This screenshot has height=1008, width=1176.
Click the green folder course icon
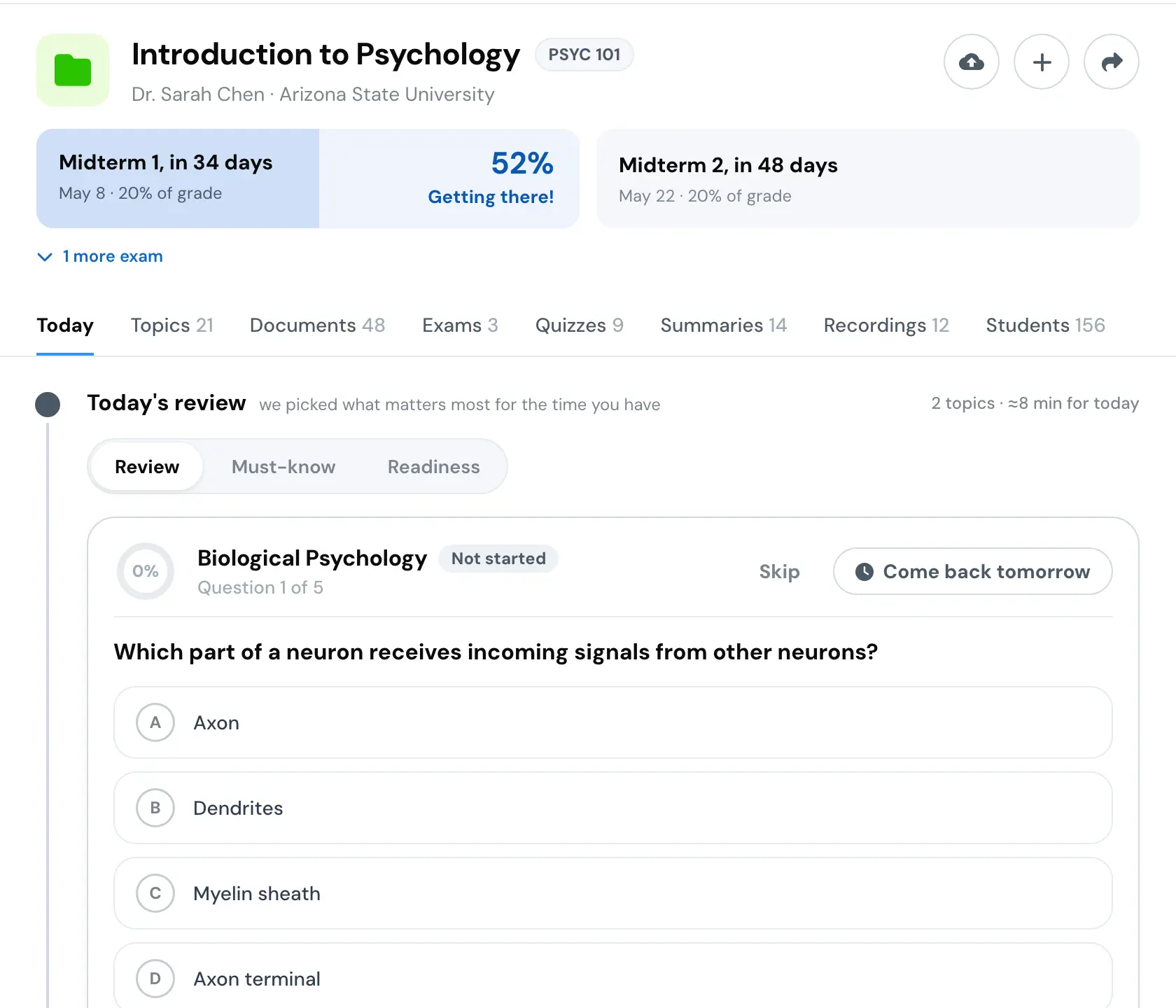tap(73, 70)
